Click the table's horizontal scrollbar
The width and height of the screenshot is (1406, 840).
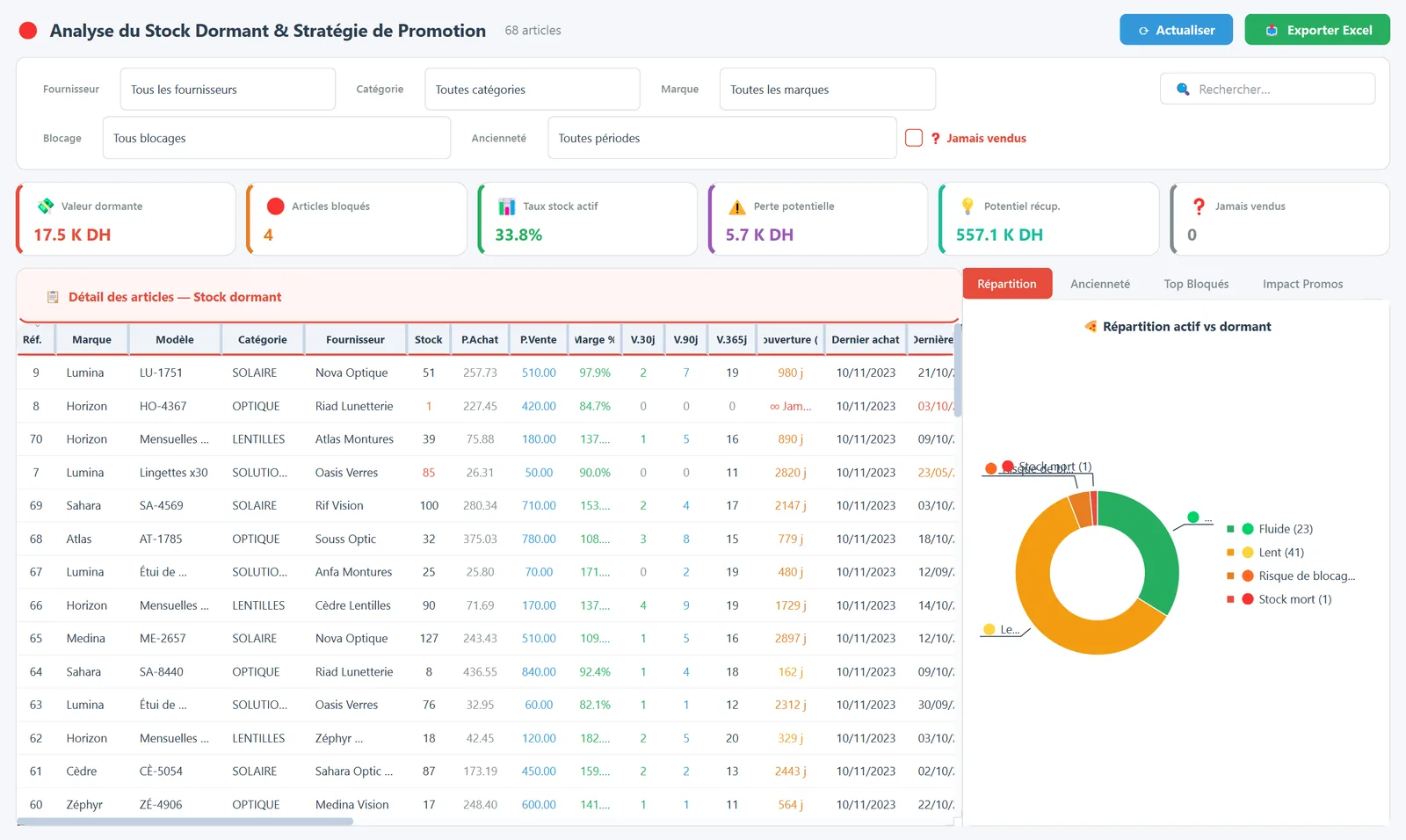[x=185, y=822]
